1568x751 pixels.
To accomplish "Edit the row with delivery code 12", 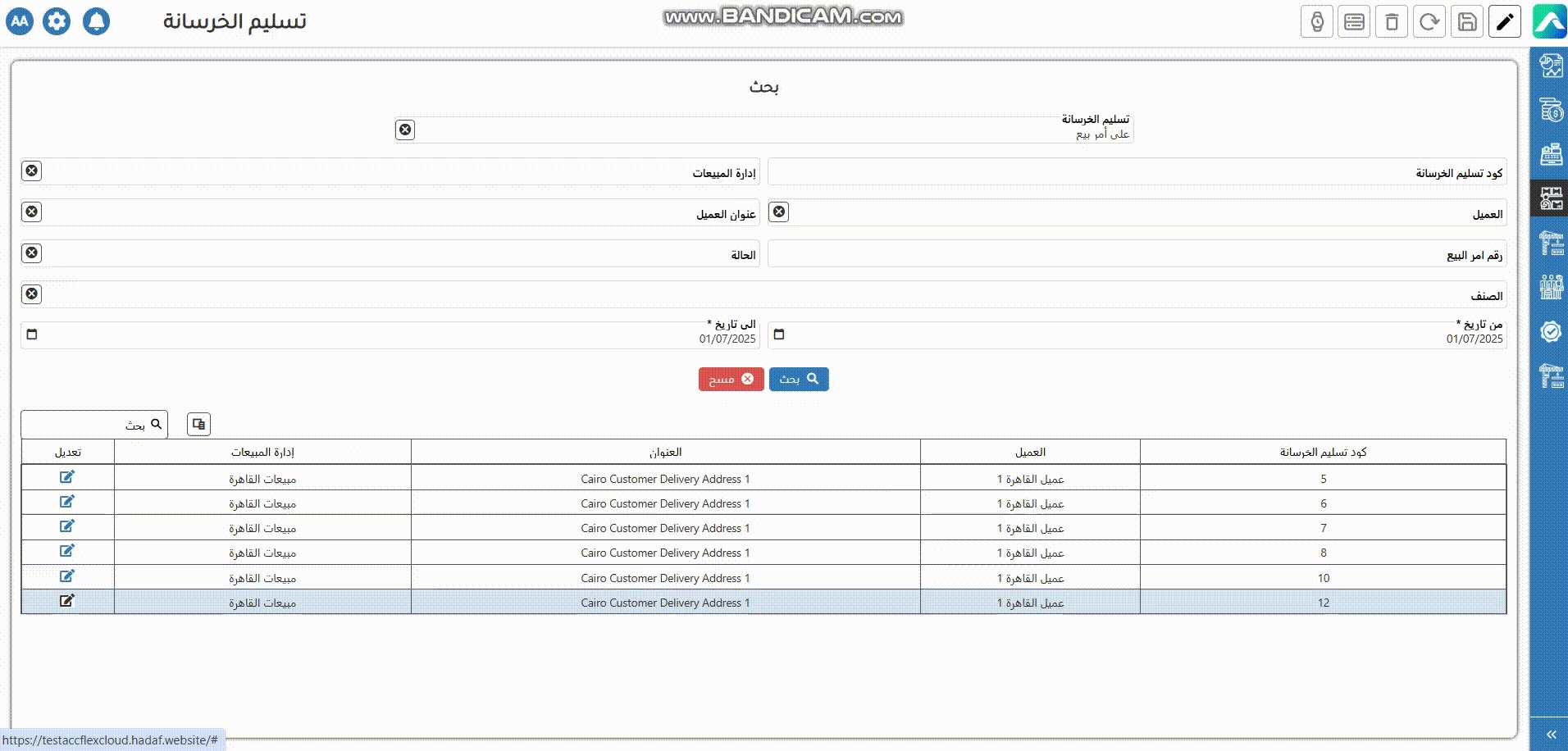I will pos(67,601).
